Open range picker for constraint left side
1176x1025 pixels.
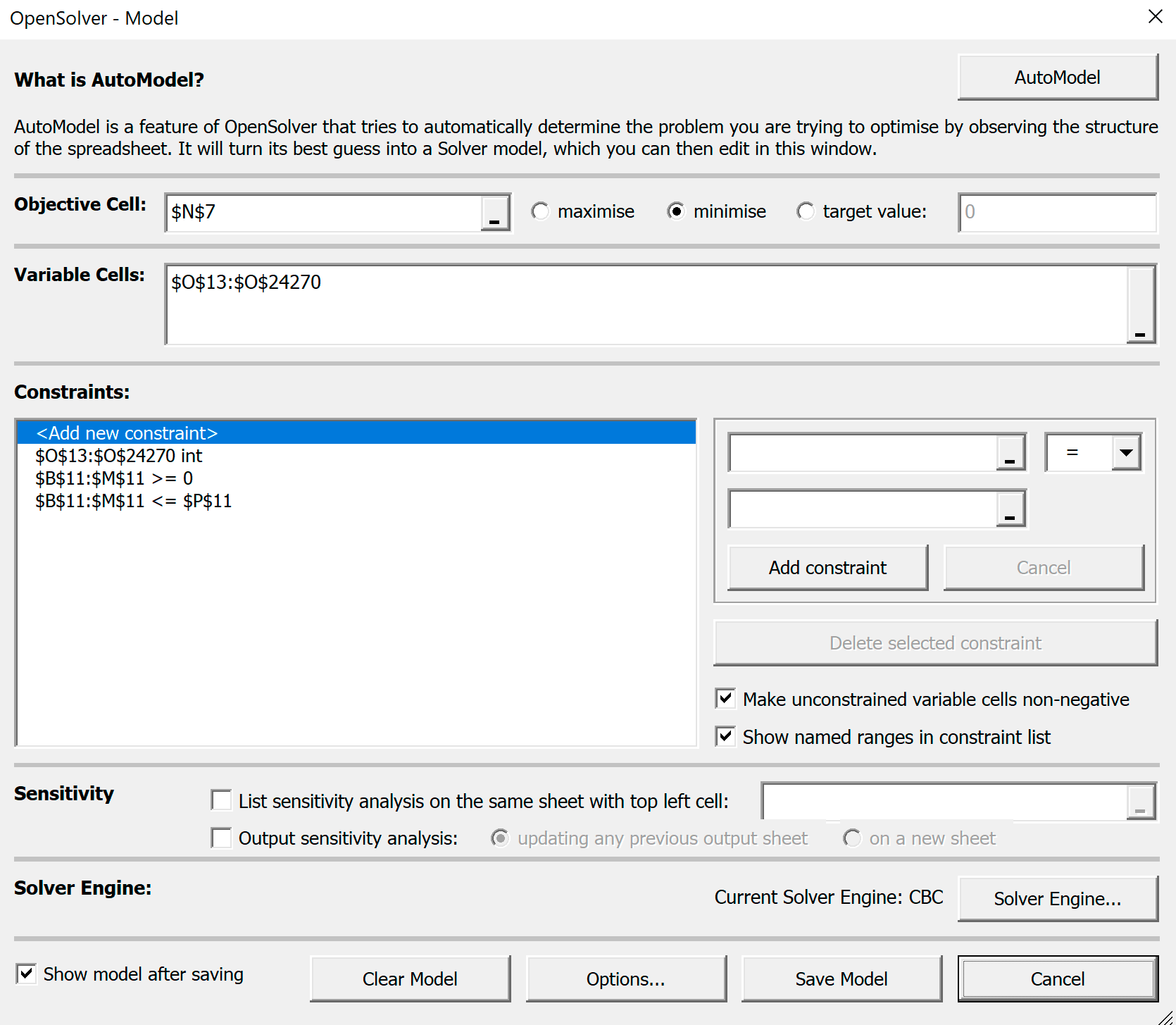click(x=1010, y=452)
